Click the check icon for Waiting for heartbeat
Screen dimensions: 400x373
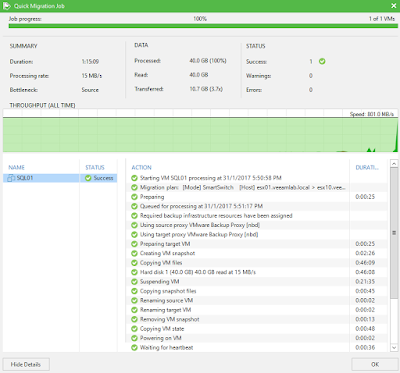[134, 348]
